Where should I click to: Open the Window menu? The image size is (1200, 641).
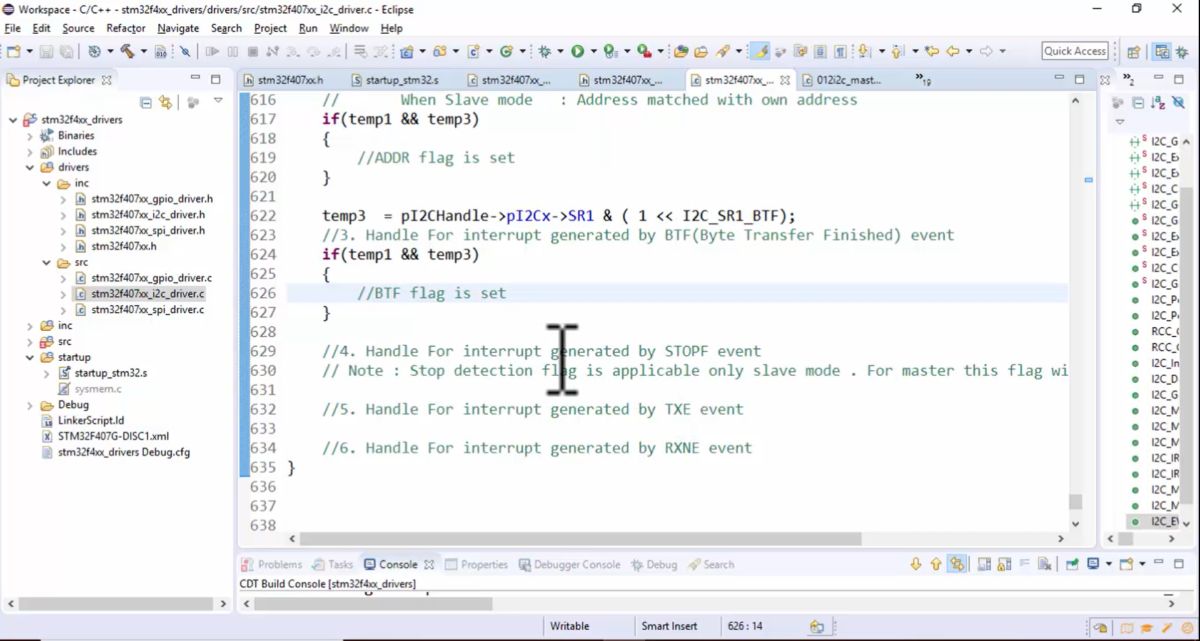click(x=349, y=28)
